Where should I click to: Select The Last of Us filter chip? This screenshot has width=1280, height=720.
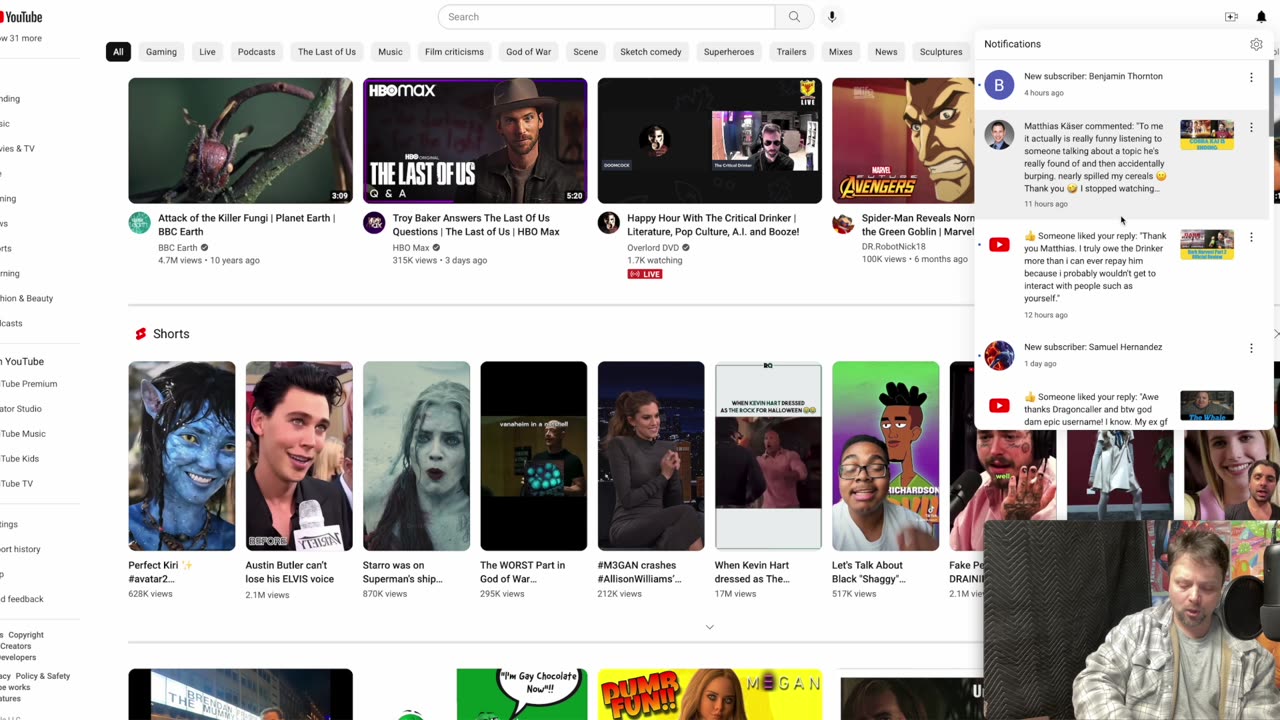click(x=326, y=52)
